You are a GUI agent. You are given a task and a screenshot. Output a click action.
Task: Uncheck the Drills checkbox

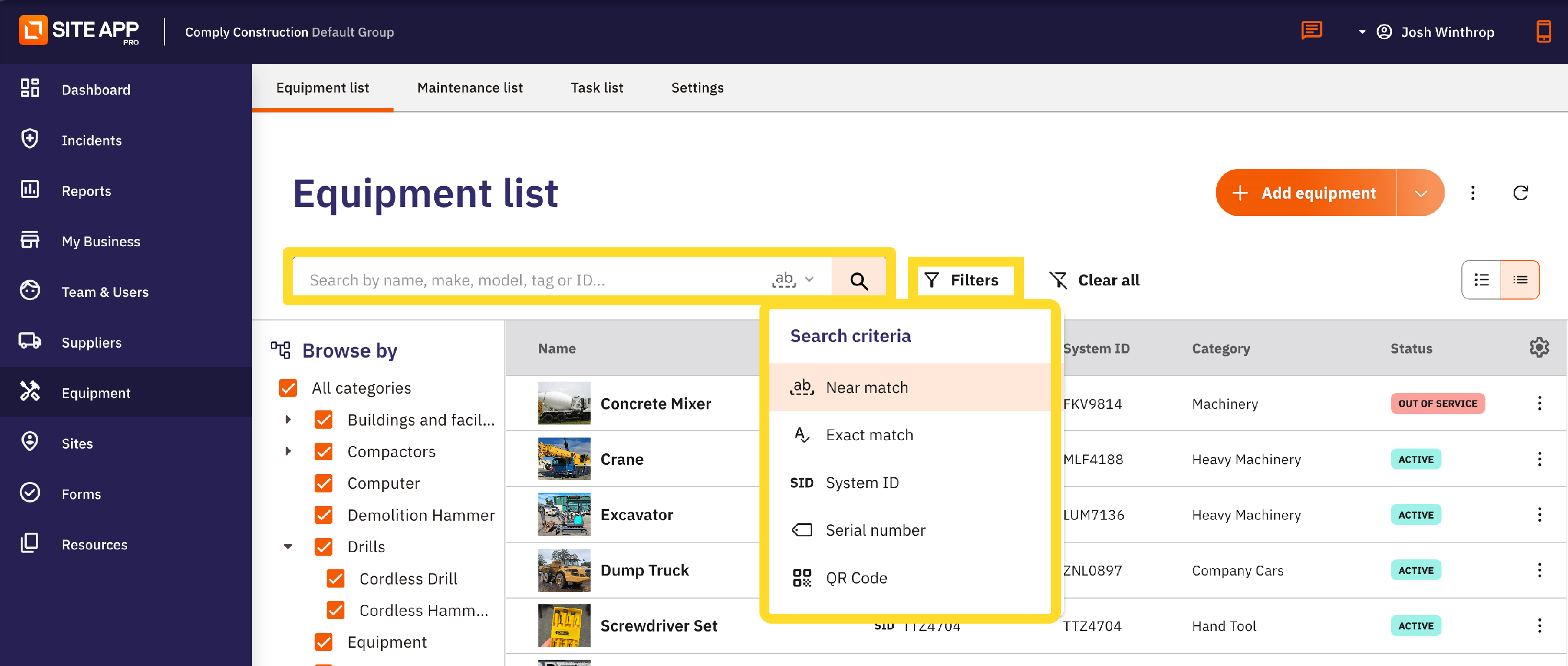coord(324,546)
